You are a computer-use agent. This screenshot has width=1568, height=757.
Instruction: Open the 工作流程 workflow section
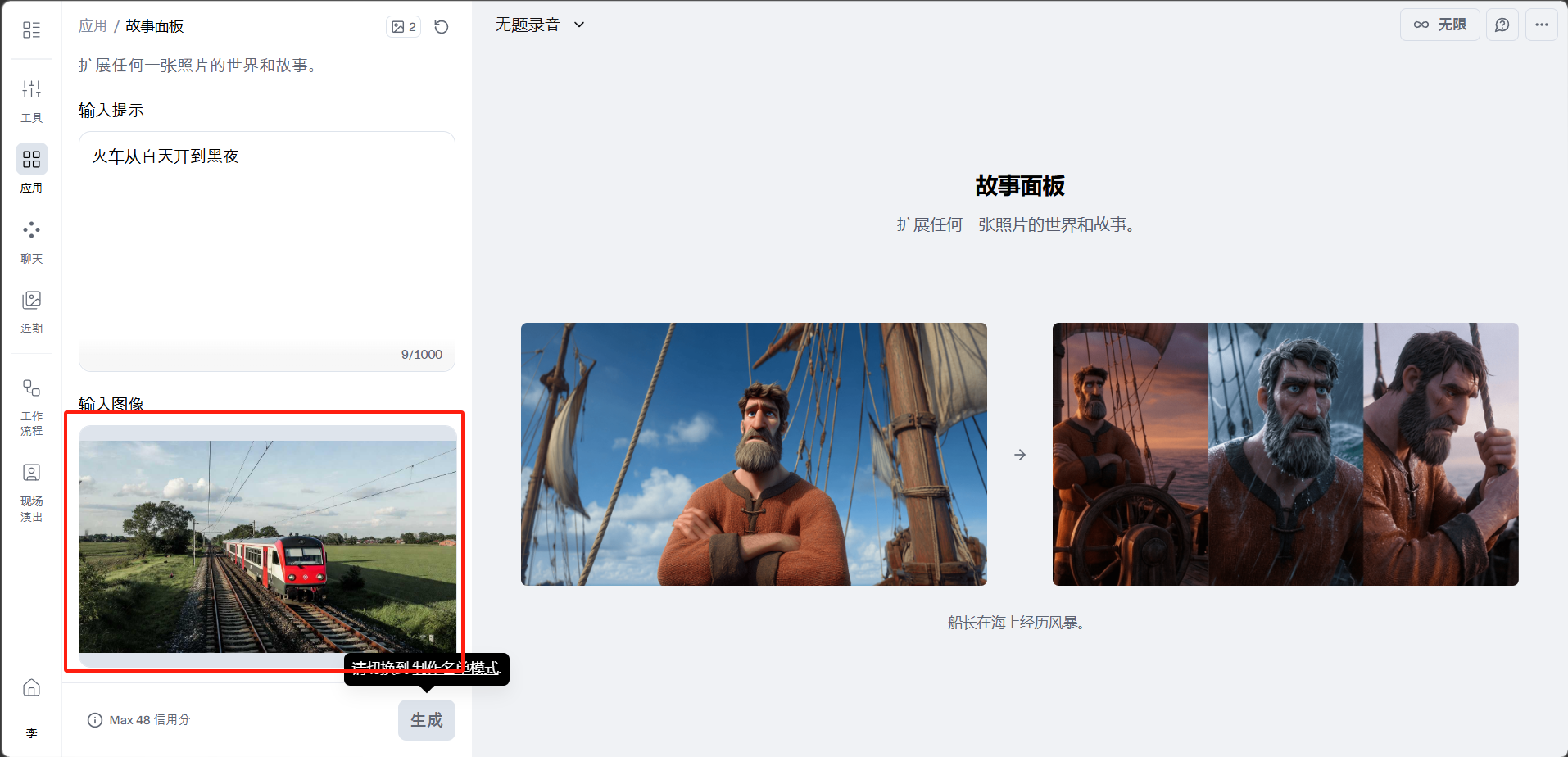(x=31, y=406)
